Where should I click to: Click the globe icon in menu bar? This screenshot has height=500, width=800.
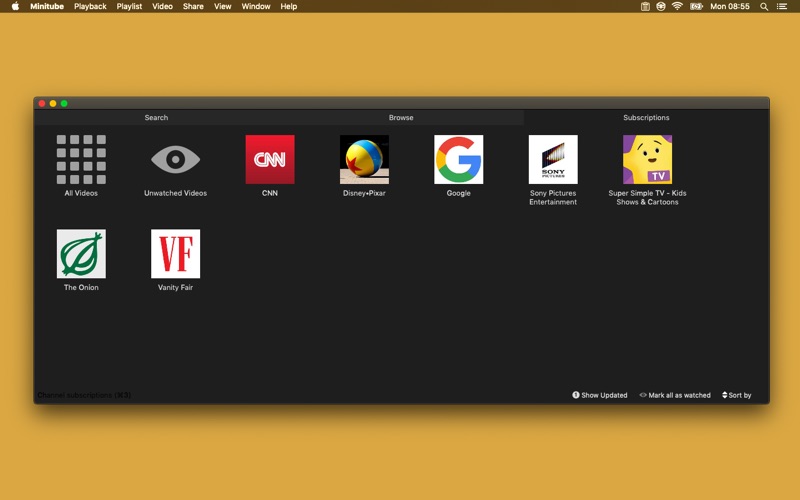click(x=661, y=6)
